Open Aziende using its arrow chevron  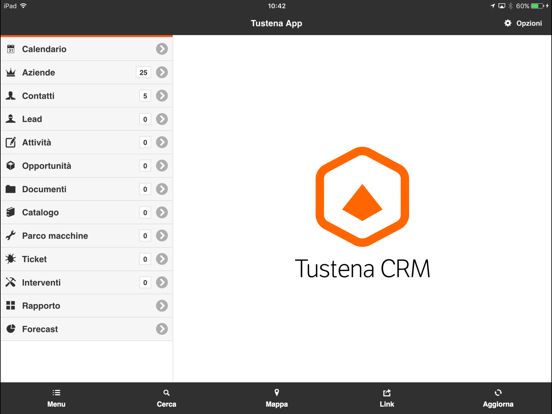[x=162, y=73]
